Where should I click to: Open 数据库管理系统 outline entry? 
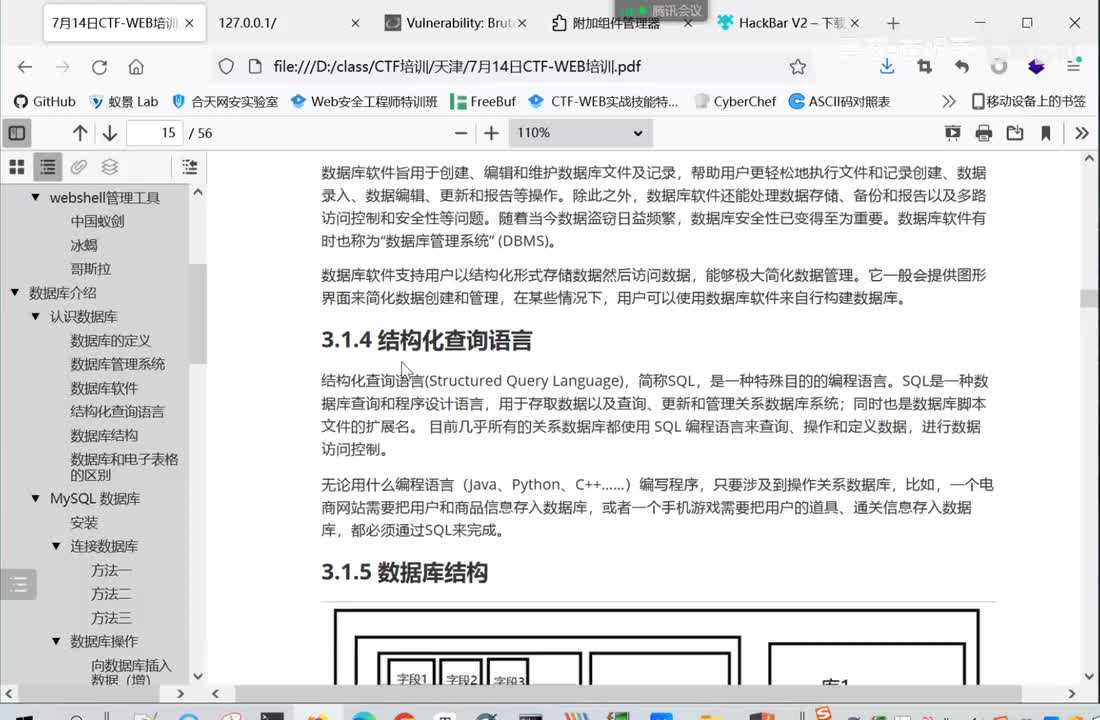117,364
